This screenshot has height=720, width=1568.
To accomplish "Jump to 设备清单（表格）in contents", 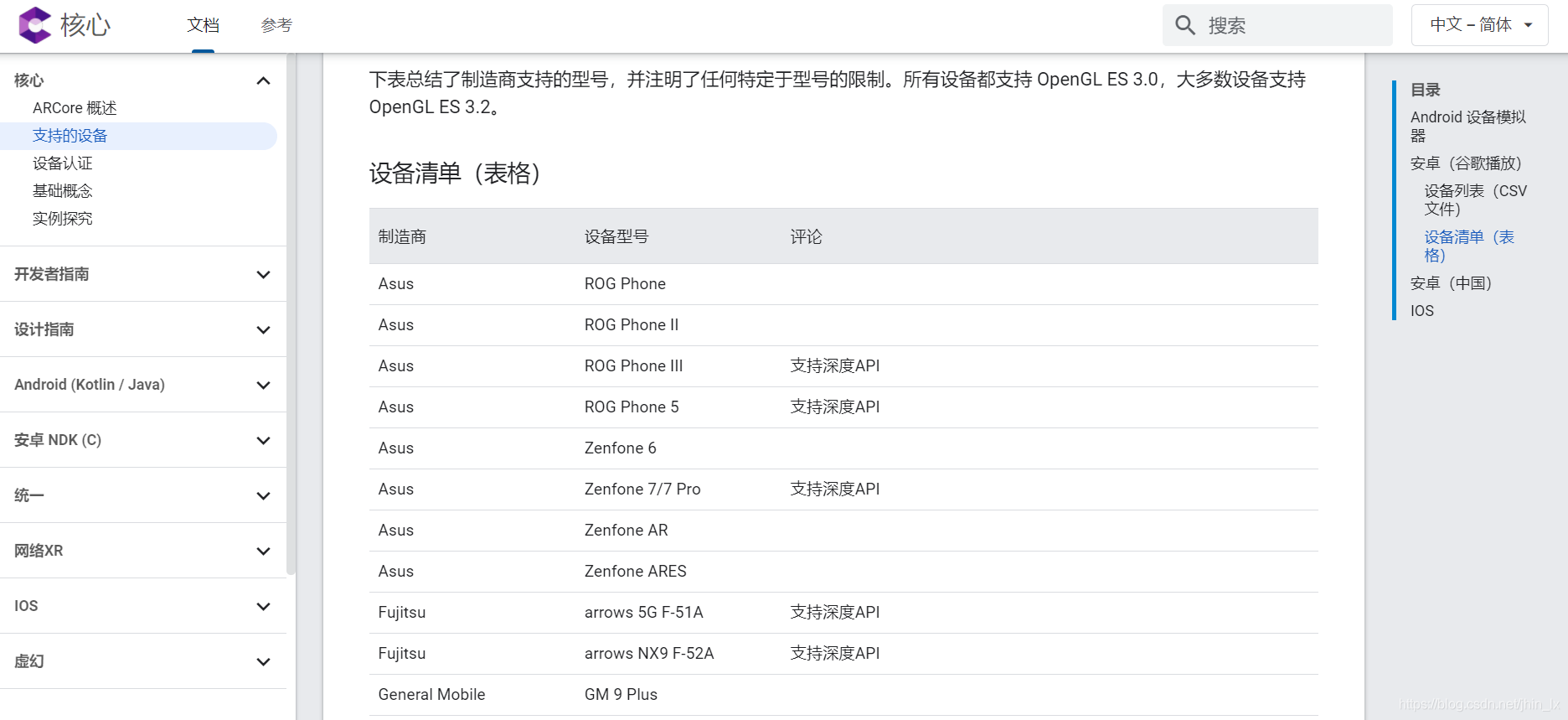I will tap(1470, 246).
